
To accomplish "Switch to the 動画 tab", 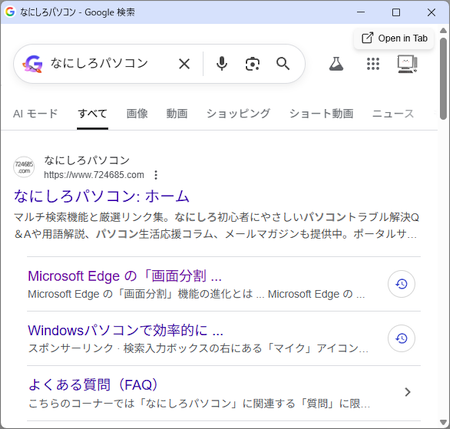I will coord(177,114).
